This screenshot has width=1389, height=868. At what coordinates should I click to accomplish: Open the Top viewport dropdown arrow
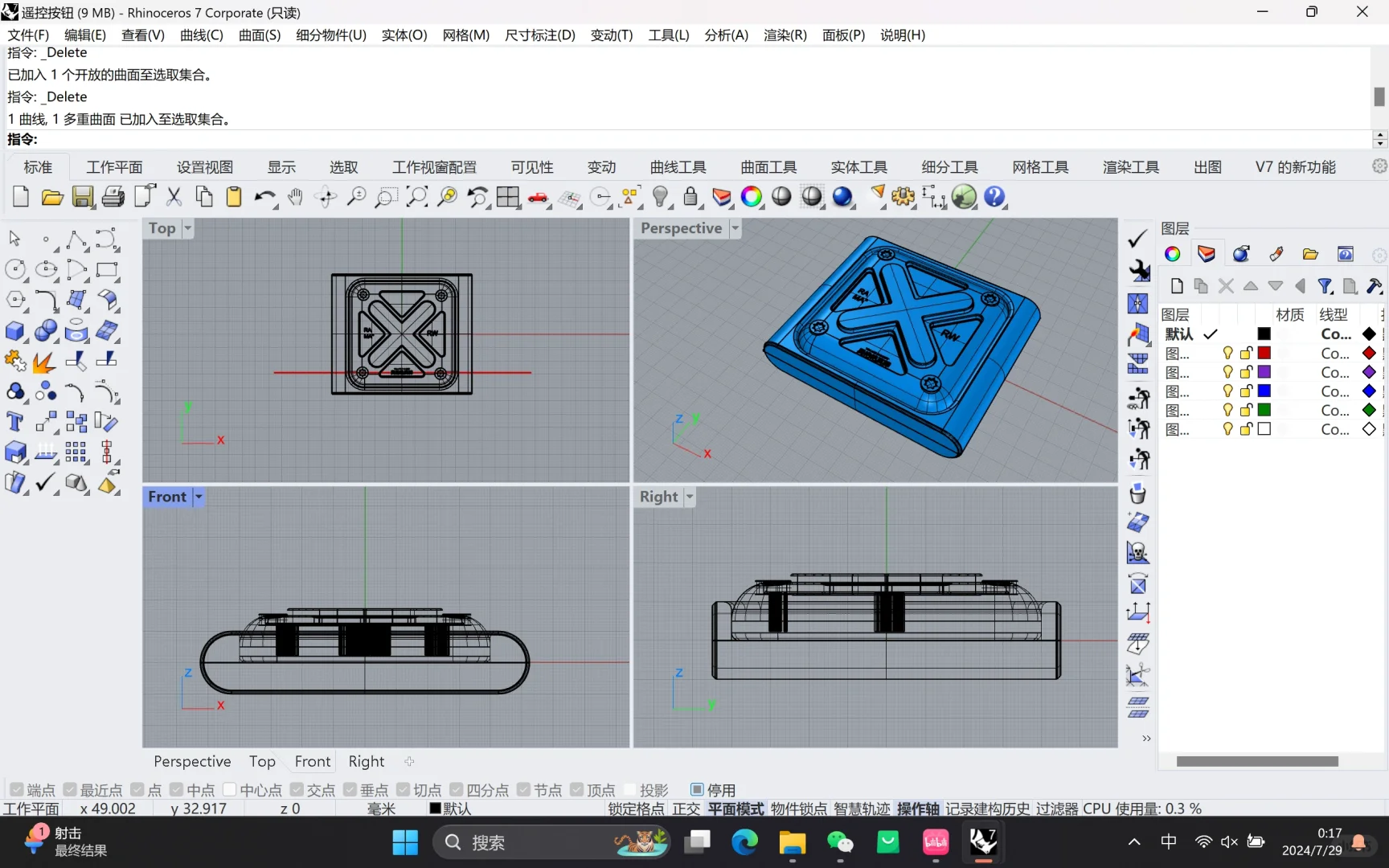[x=187, y=228]
